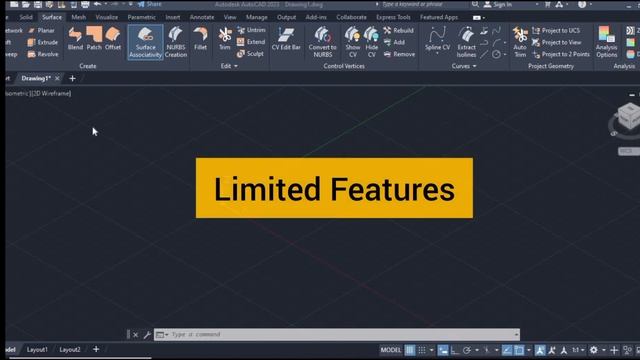640x360 pixels.
Task: Toggle NURBS Creation mode
Action: [176, 42]
